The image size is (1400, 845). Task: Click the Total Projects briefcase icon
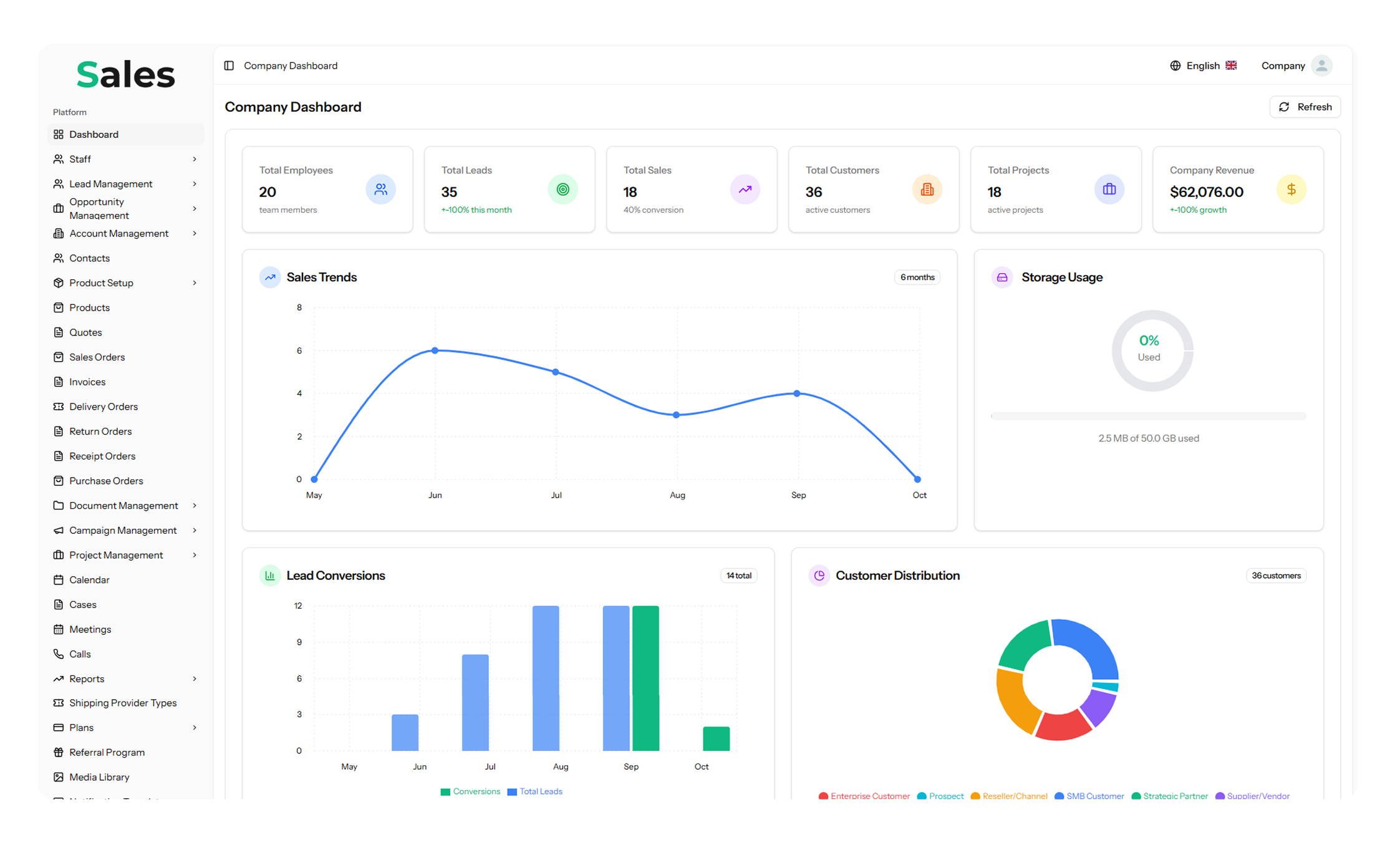pos(1109,190)
